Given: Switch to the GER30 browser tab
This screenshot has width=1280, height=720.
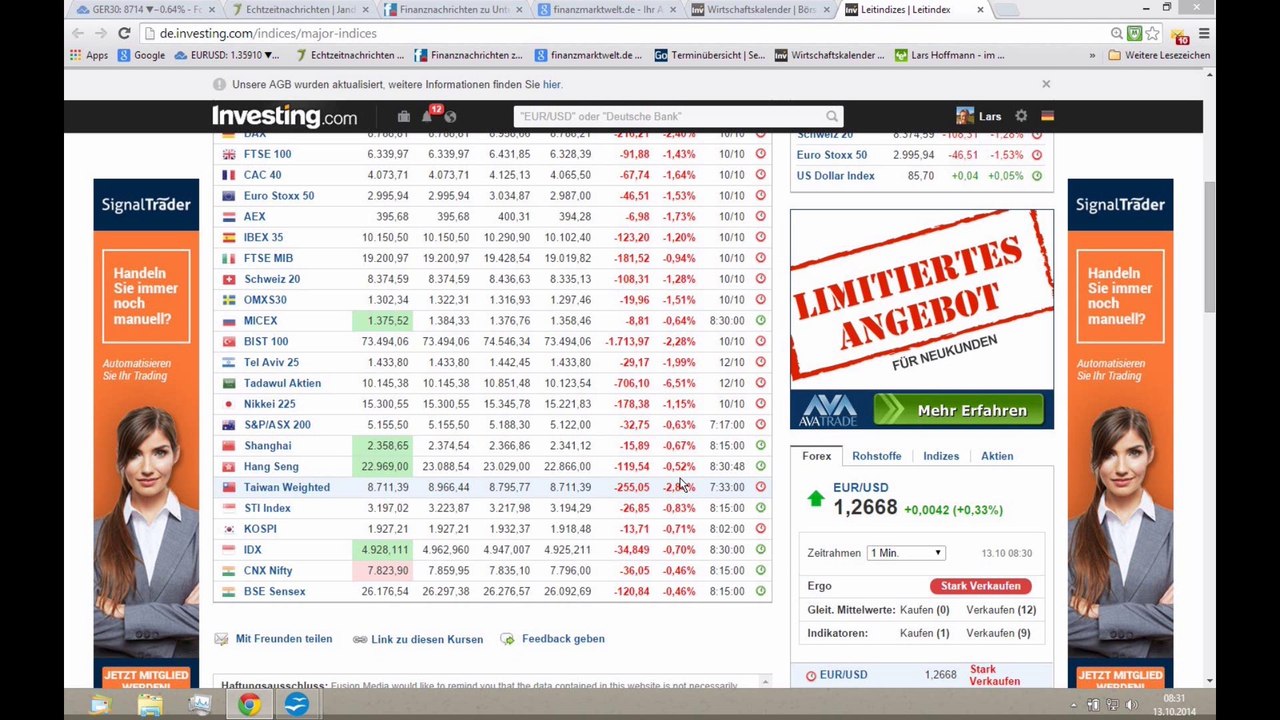Looking at the screenshot, I should click(x=145, y=10).
